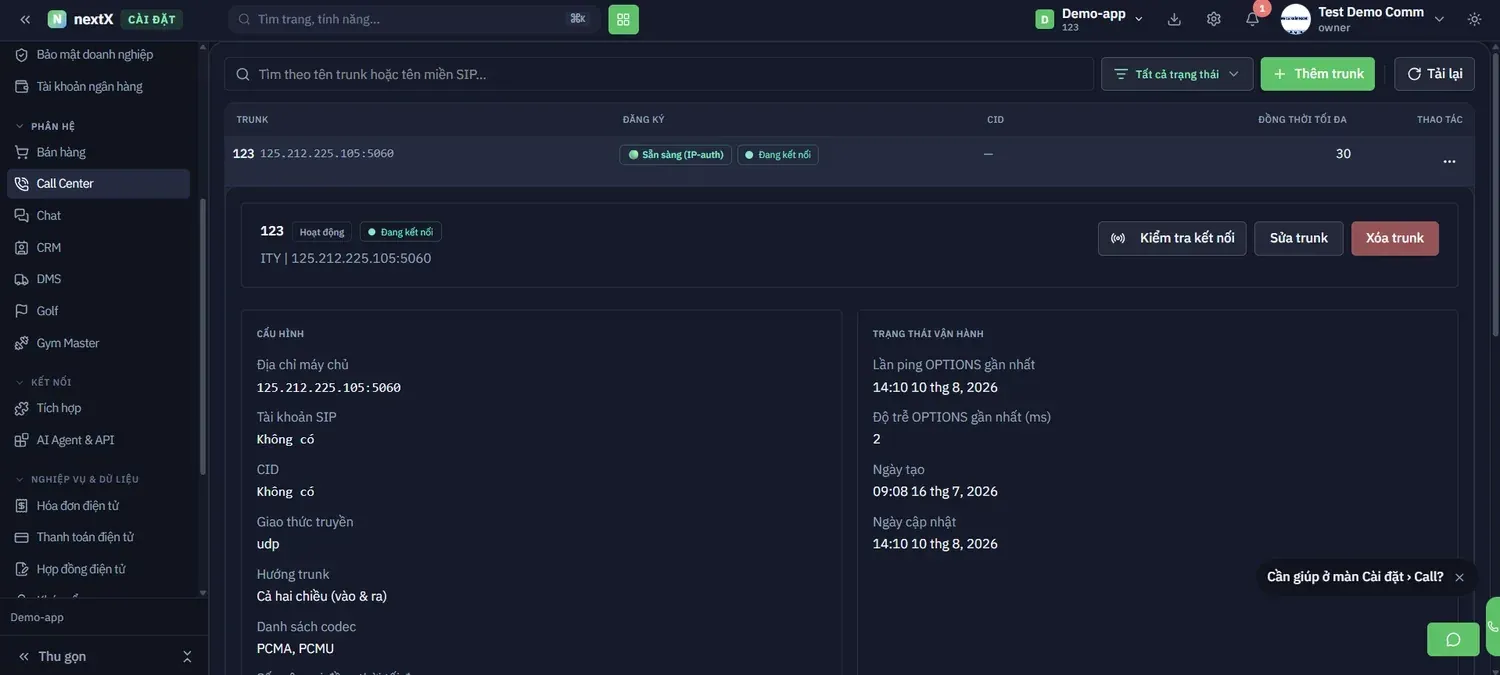This screenshot has width=1500, height=675.
Task: Click the Xóa trunk button
Action: [x=1395, y=238]
